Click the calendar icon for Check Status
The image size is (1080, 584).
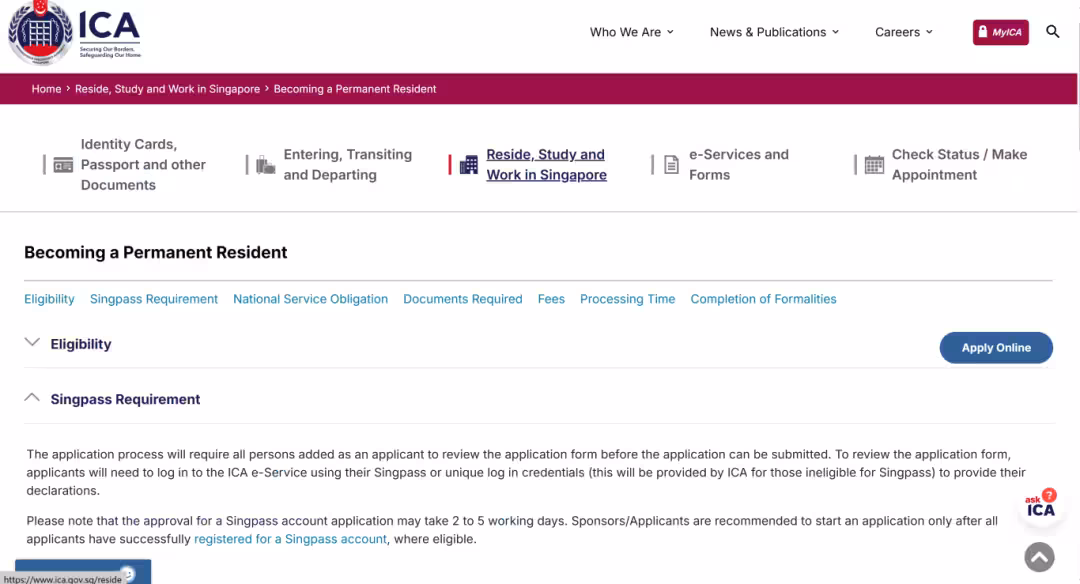pos(874,165)
